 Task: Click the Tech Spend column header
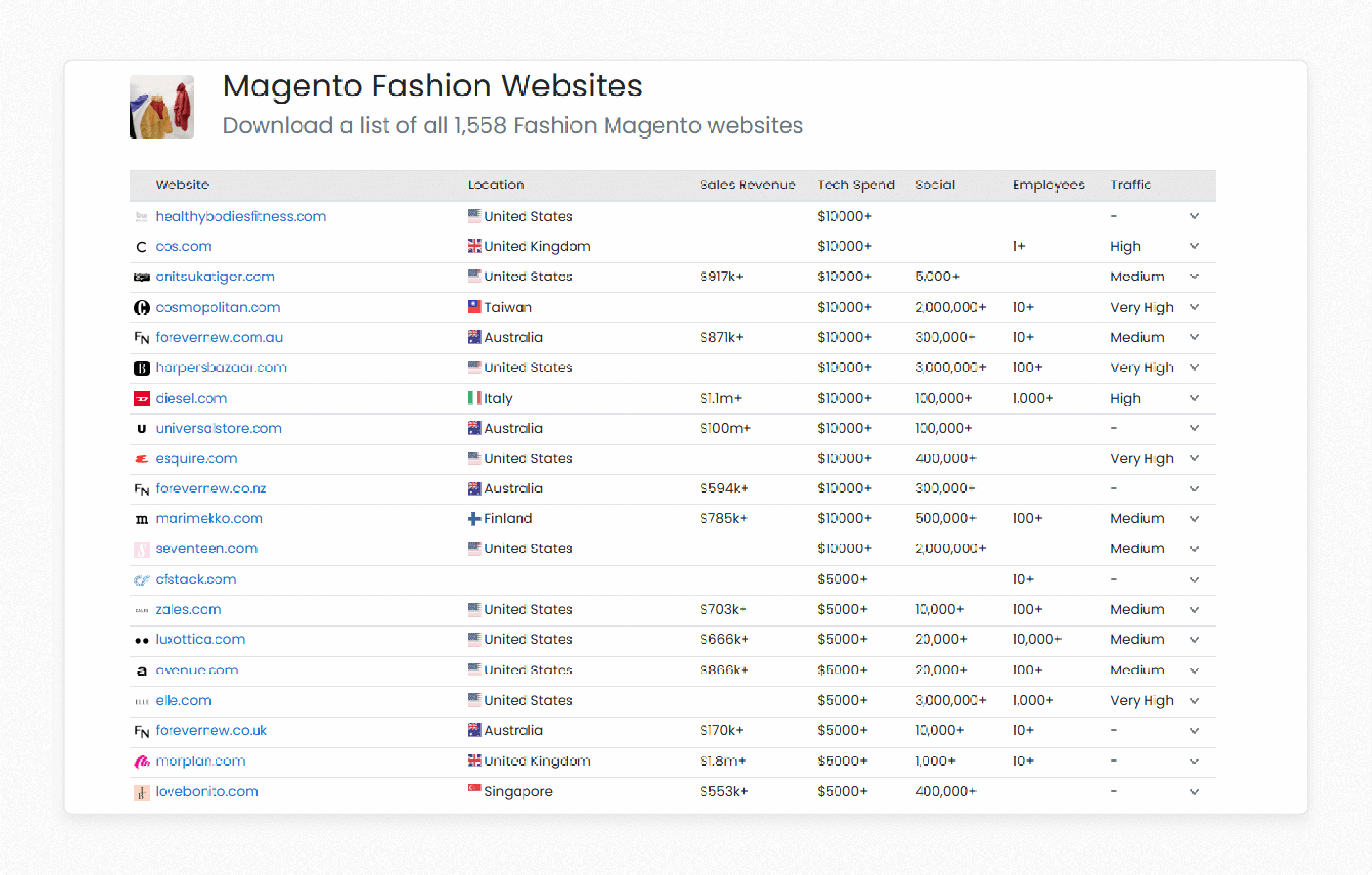pyautogui.click(x=856, y=184)
